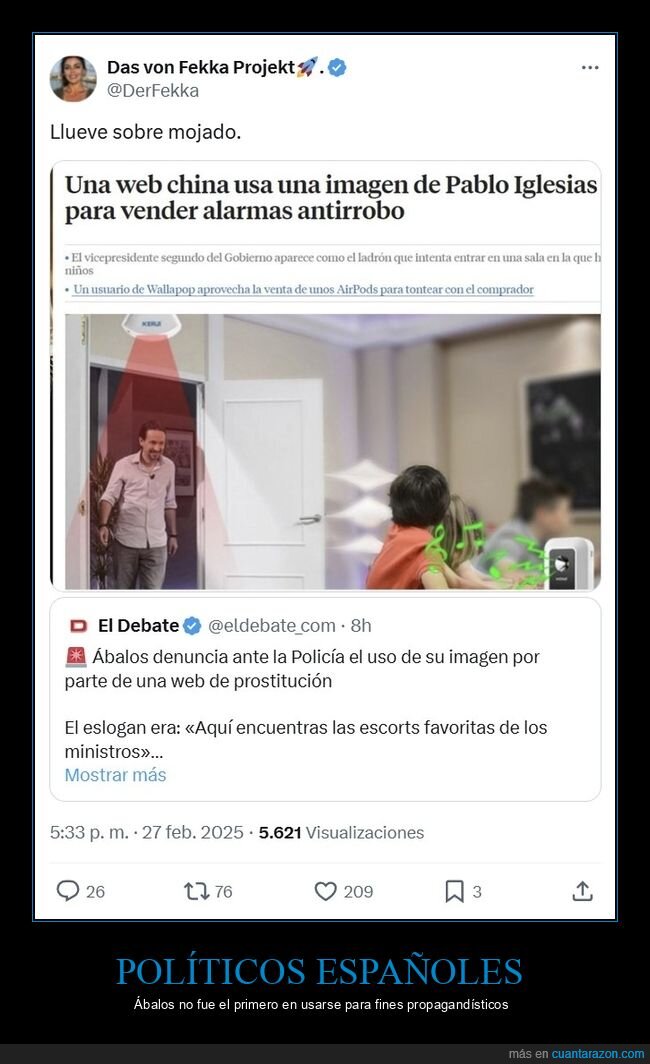The width and height of the screenshot is (650, 1064).
Task: Click the reply speech bubble icon
Action: pos(68,890)
